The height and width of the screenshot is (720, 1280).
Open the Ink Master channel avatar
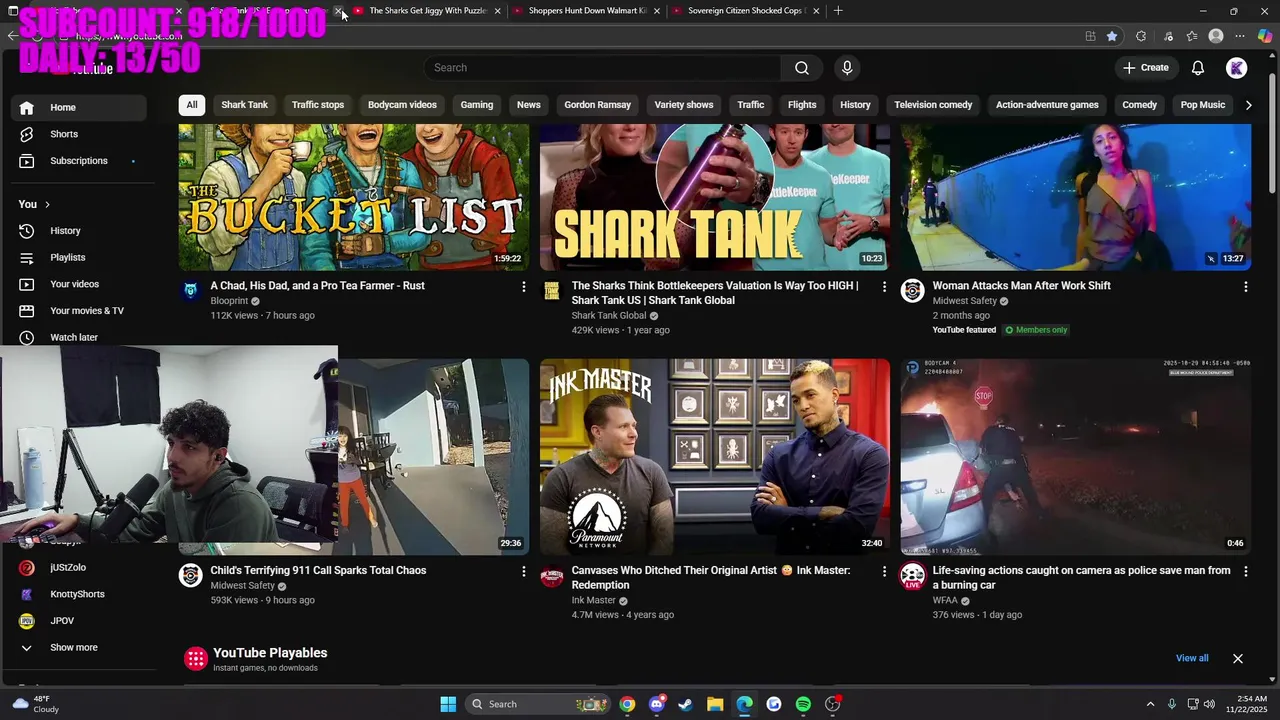click(x=551, y=575)
